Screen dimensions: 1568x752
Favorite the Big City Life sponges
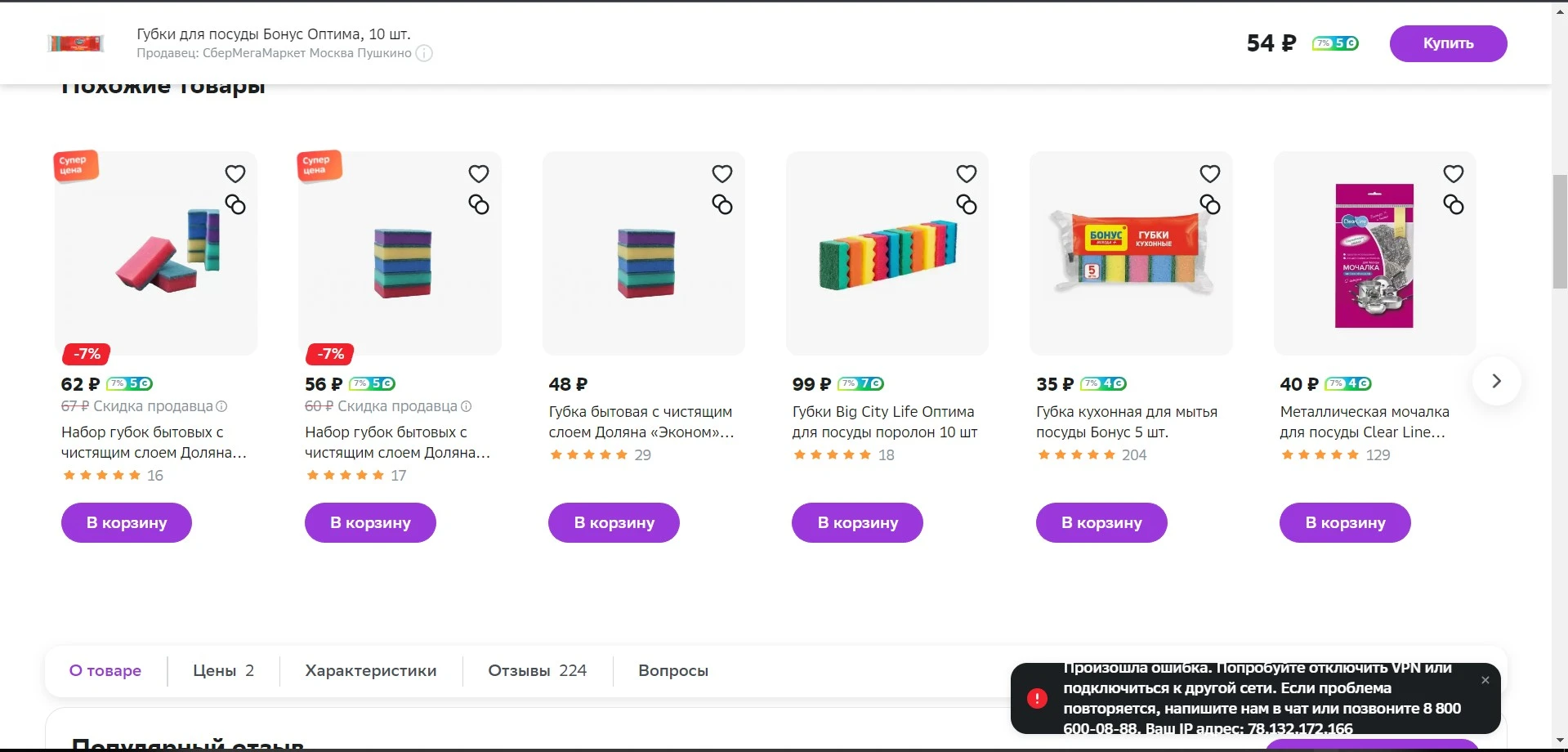[x=967, y=174]
